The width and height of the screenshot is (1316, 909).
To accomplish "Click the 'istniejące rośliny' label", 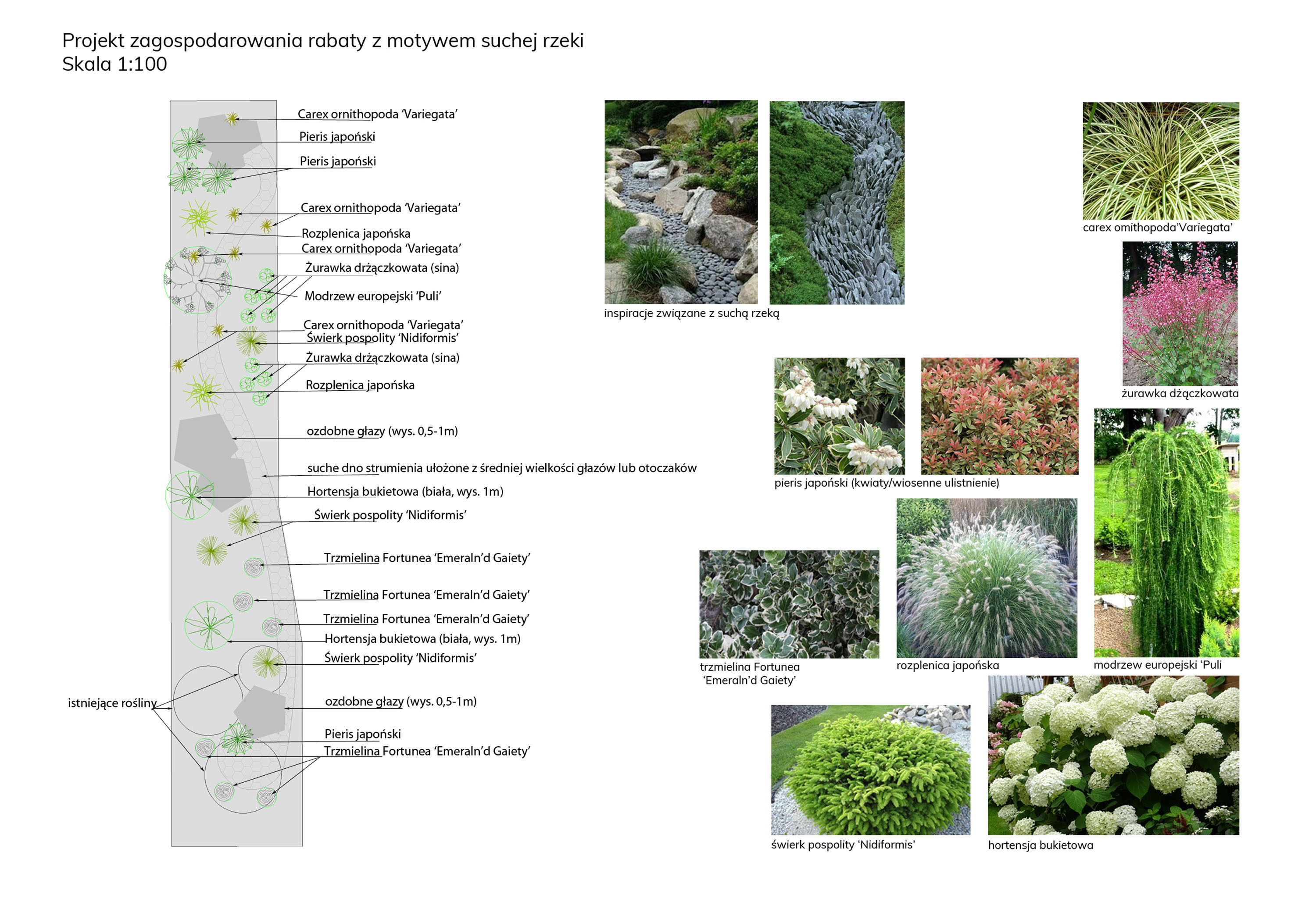I will coord(112,703).
